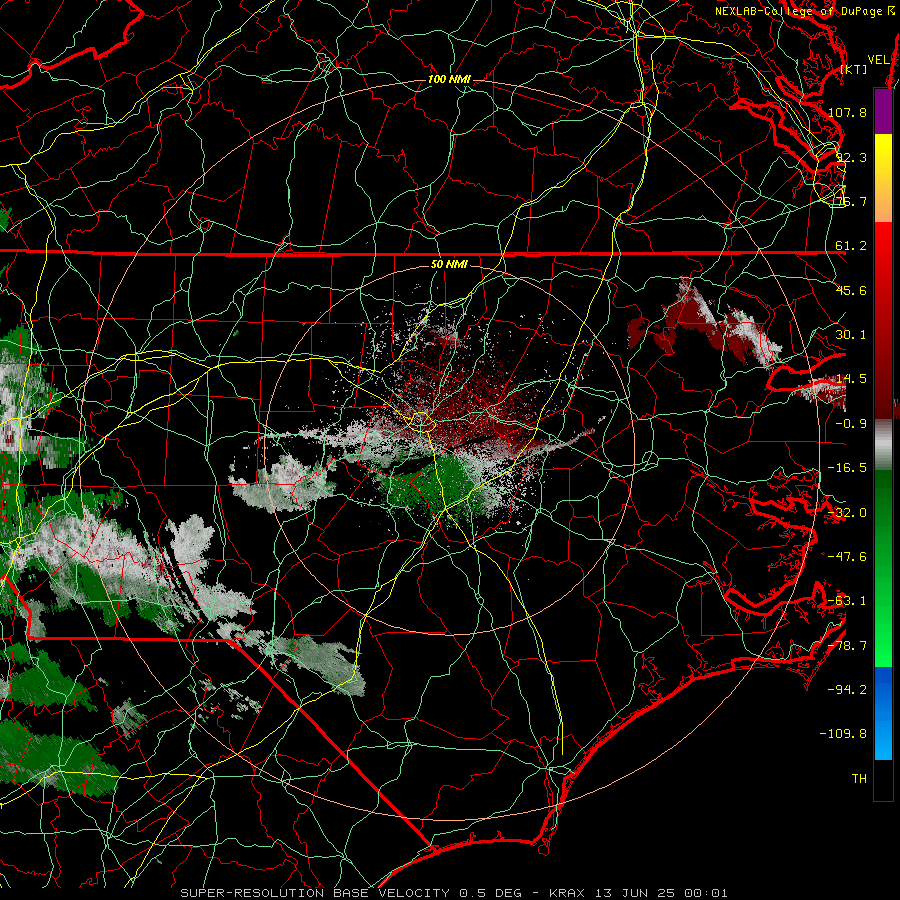
Task: Click the 100 NMI range ring label
Action: pos(449,79)
